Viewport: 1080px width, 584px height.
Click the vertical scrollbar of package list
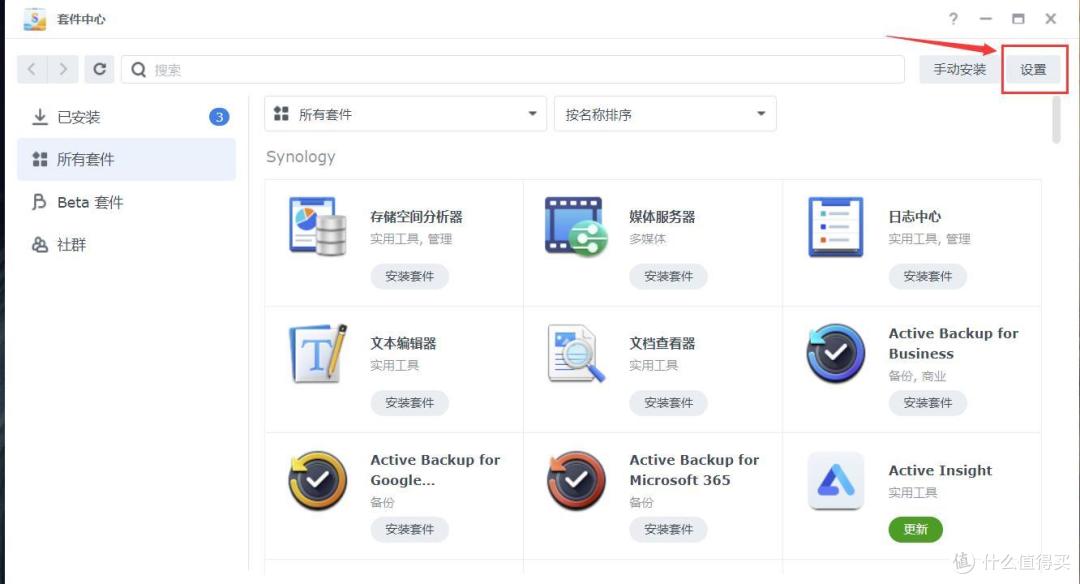pyautogui.click(x=1057, y=120)
